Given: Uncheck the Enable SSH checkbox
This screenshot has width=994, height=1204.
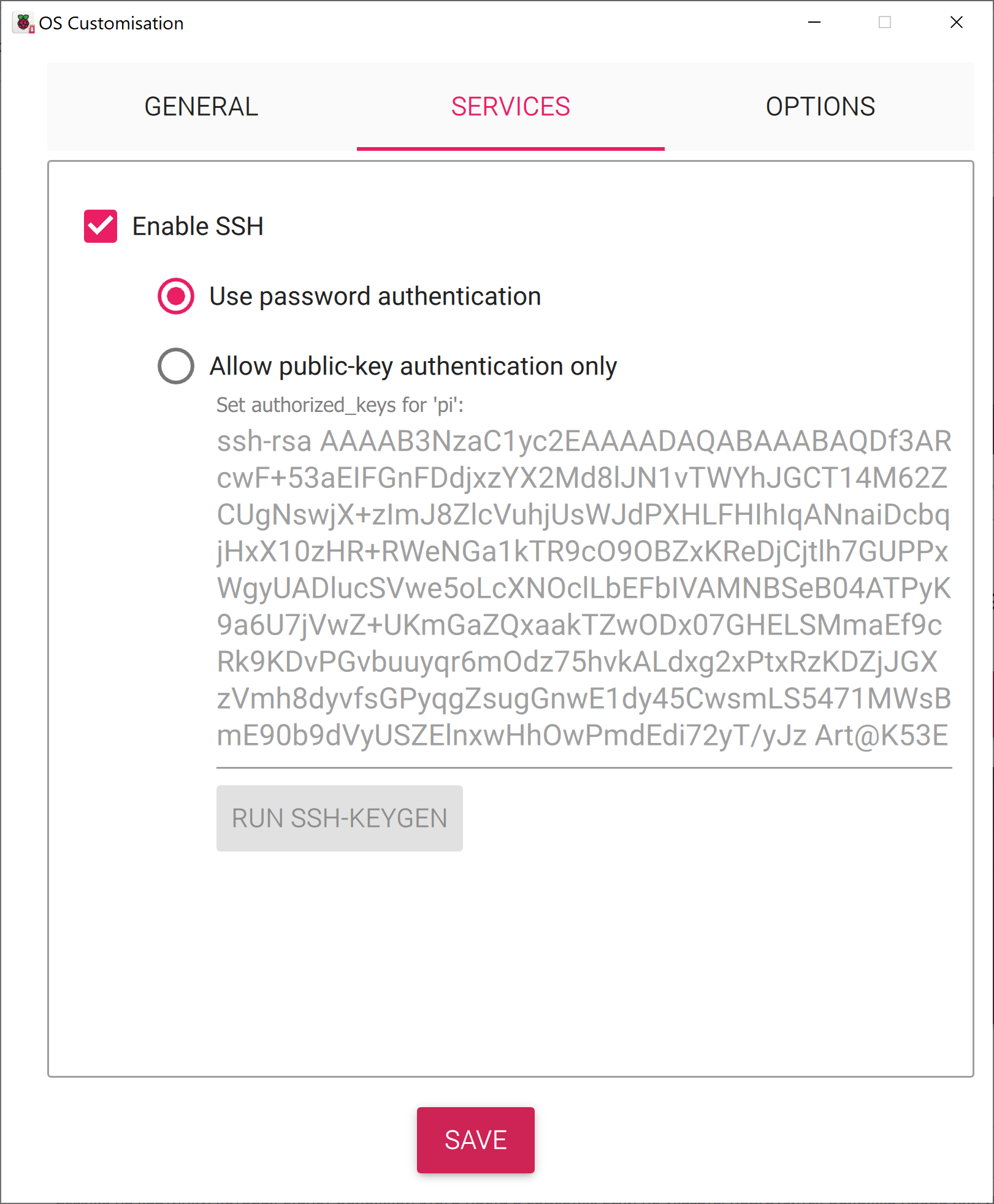Looking at the screenshot, I should tap(101, 226).
